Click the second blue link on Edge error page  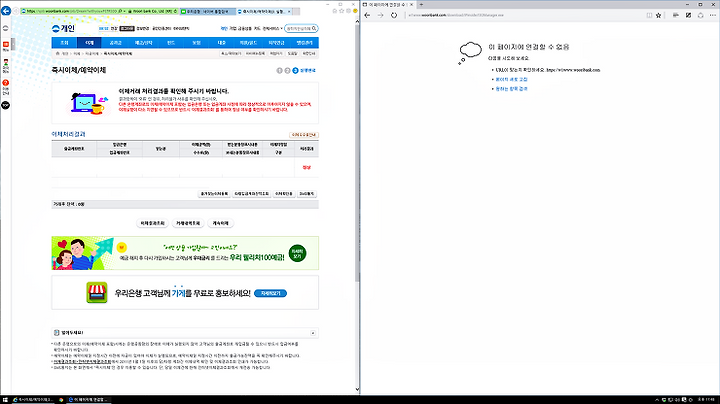[512, 89]
